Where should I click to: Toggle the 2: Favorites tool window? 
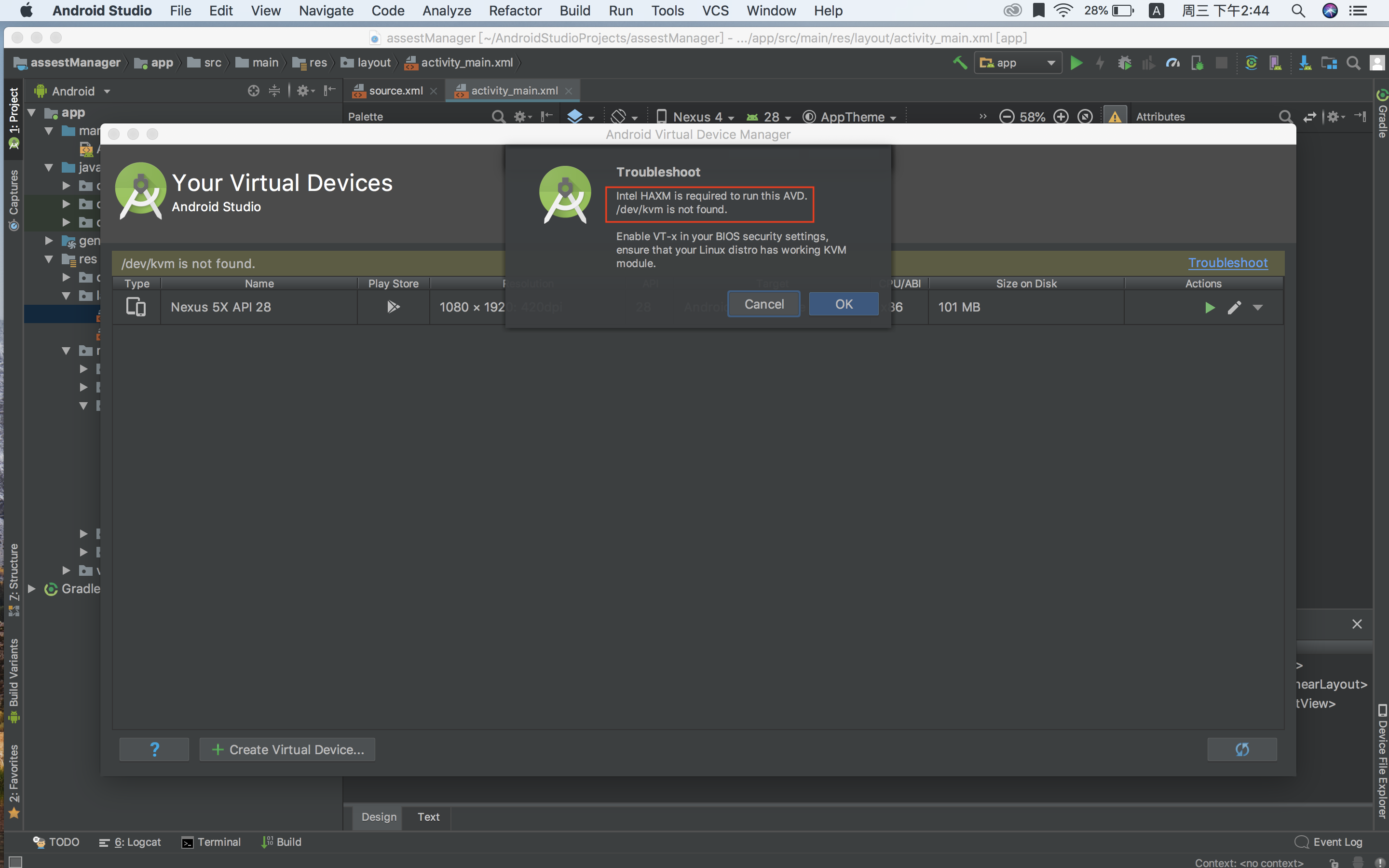tap(14, 781)
